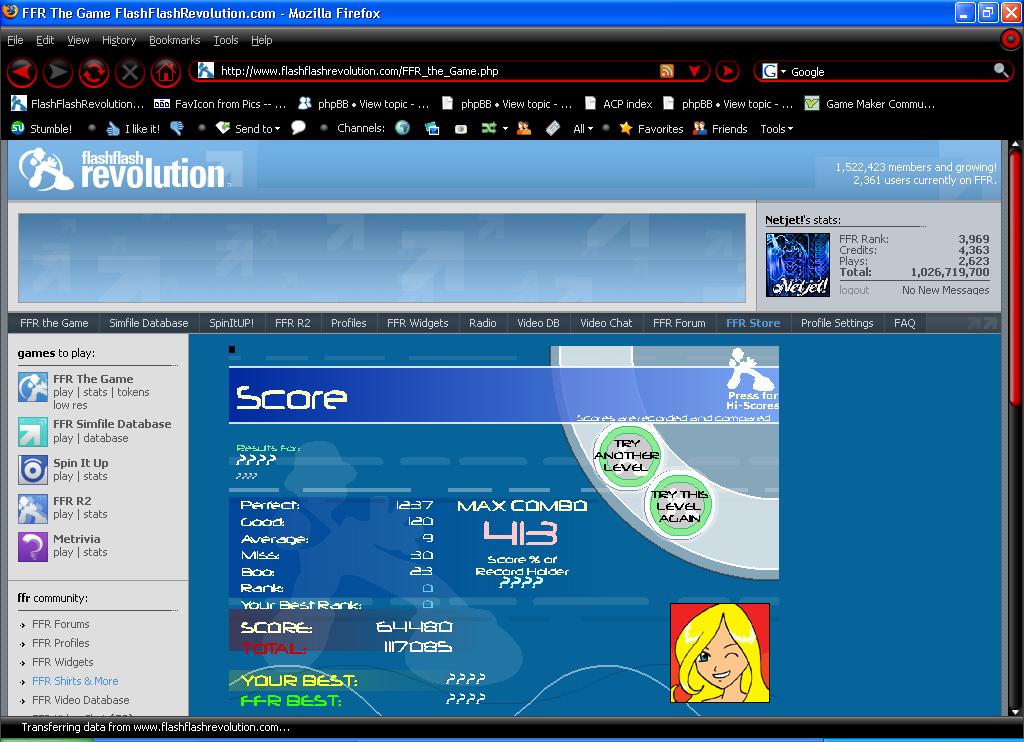
Task: Expand the address bar history dropdown
Action: [695, 71]
